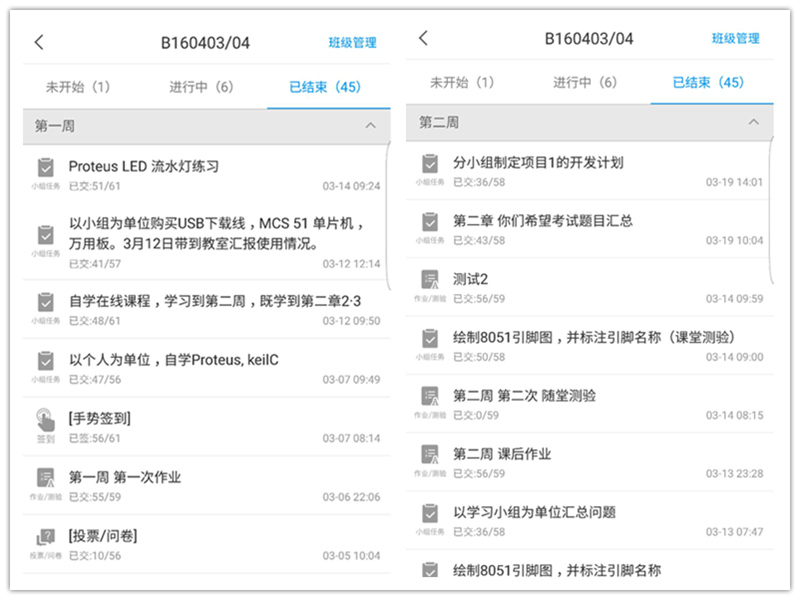800x600 pixels.
Task: Collapse the 第一周 section using its chevron
Action: (x=370, y=126)
